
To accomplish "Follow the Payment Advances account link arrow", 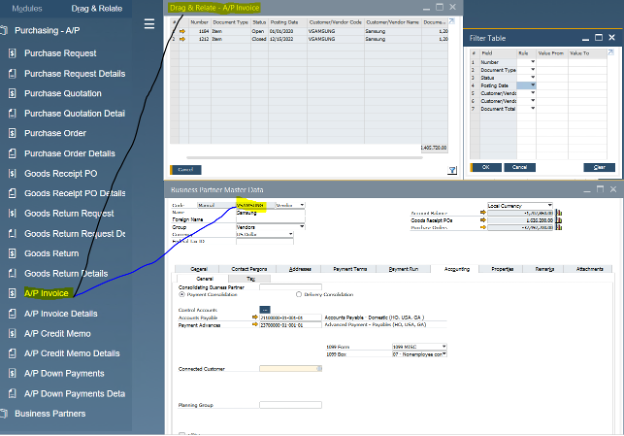I will (255, 324).
